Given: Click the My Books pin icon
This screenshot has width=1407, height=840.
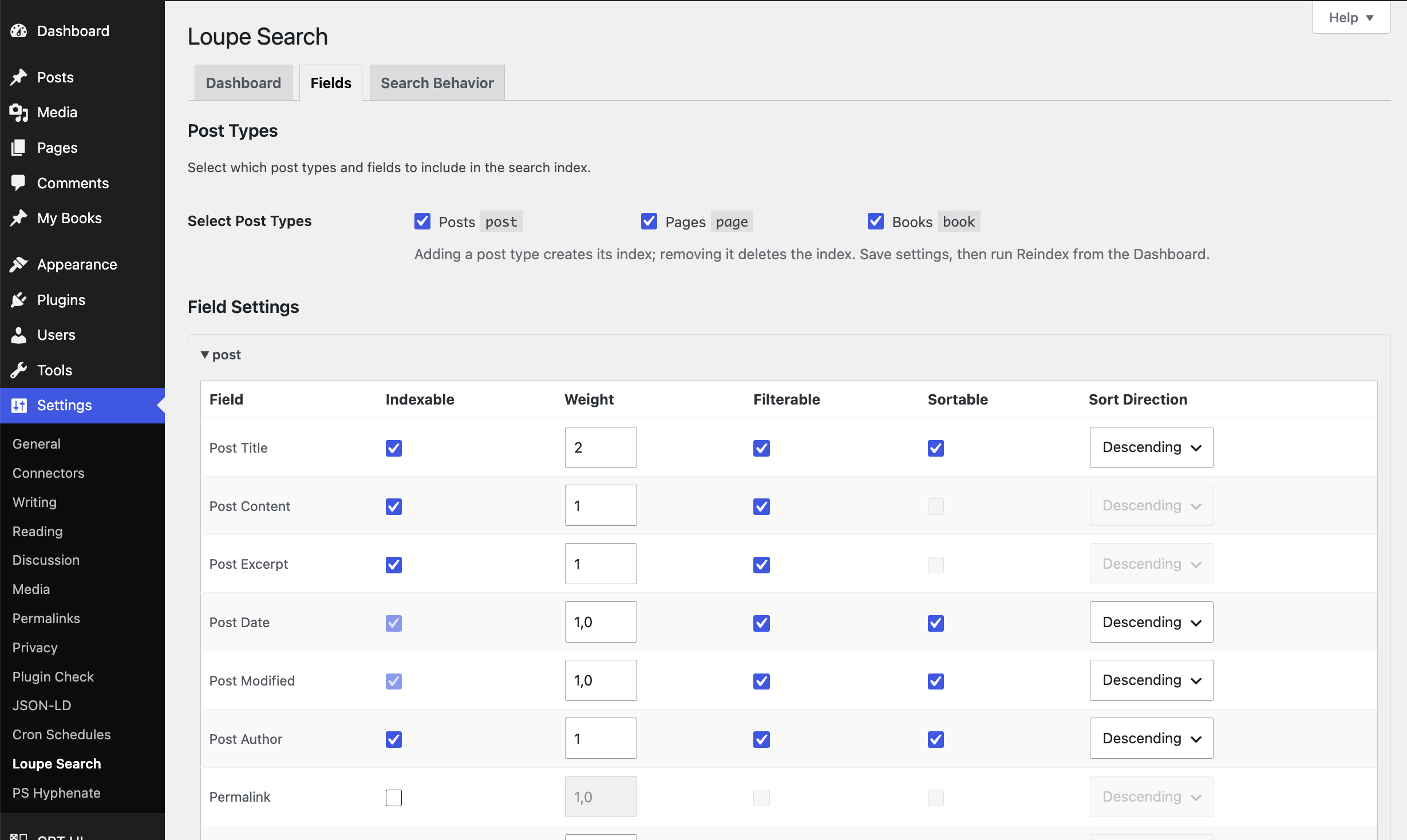Looking at the screenshot, I should click(x=19, y=218).
